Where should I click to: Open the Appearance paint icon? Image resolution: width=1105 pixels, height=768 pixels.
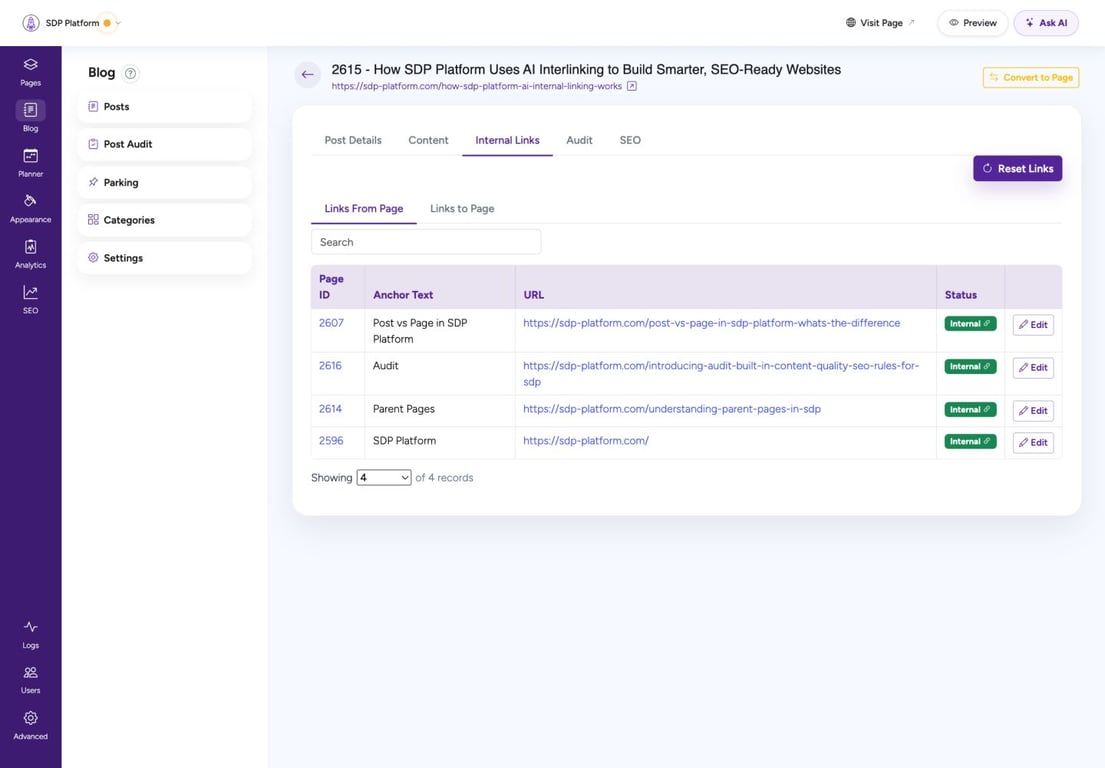pyautogui.click(x=30, y=201)
